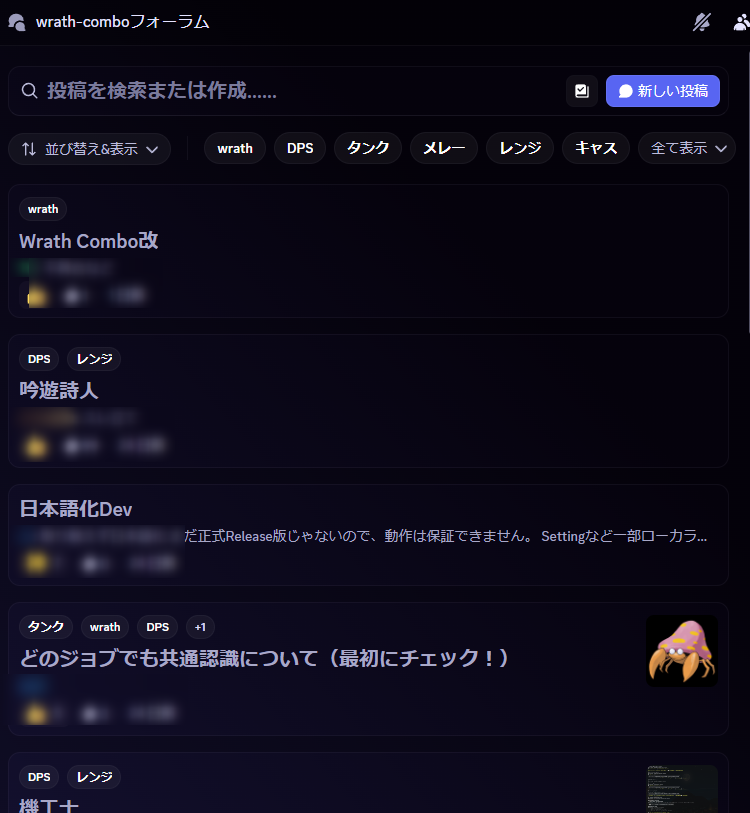Image resolution: width=750 pixels, height=813 pixels.
Task: Click the forum channel icon beside wrath-combo
Action: [x=17, y=22]
